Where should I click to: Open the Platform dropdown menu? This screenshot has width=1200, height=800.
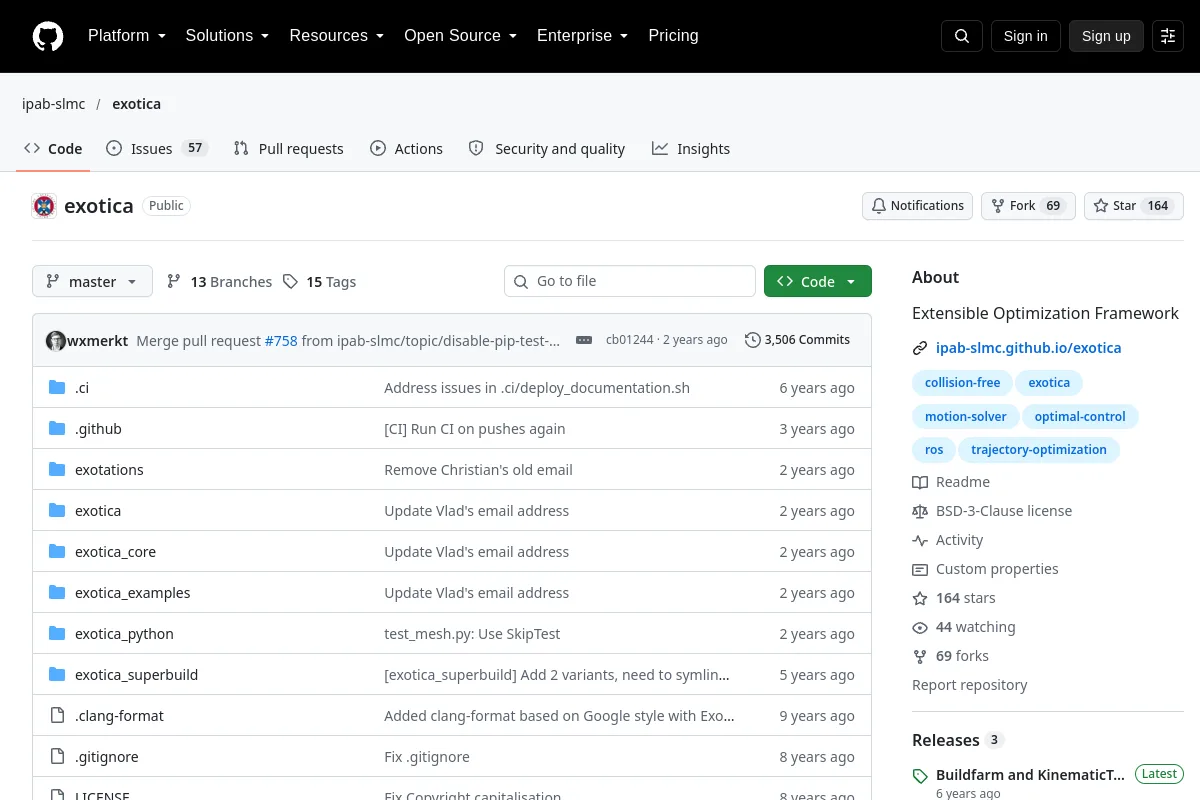[x=127, y=36]
